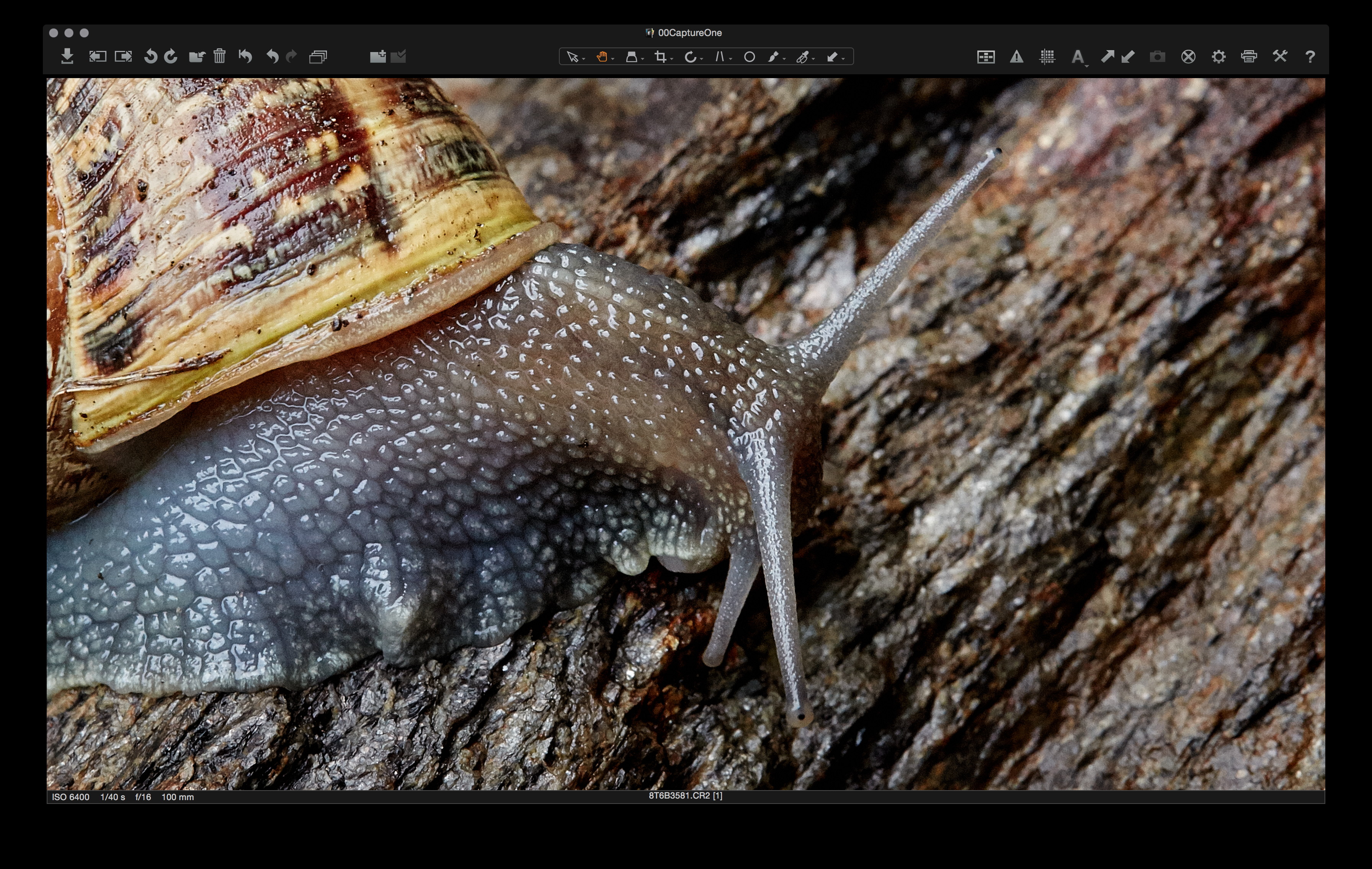
Task: Click the Apply Adjustments down-arrow icon
Action: (1128, 56)
